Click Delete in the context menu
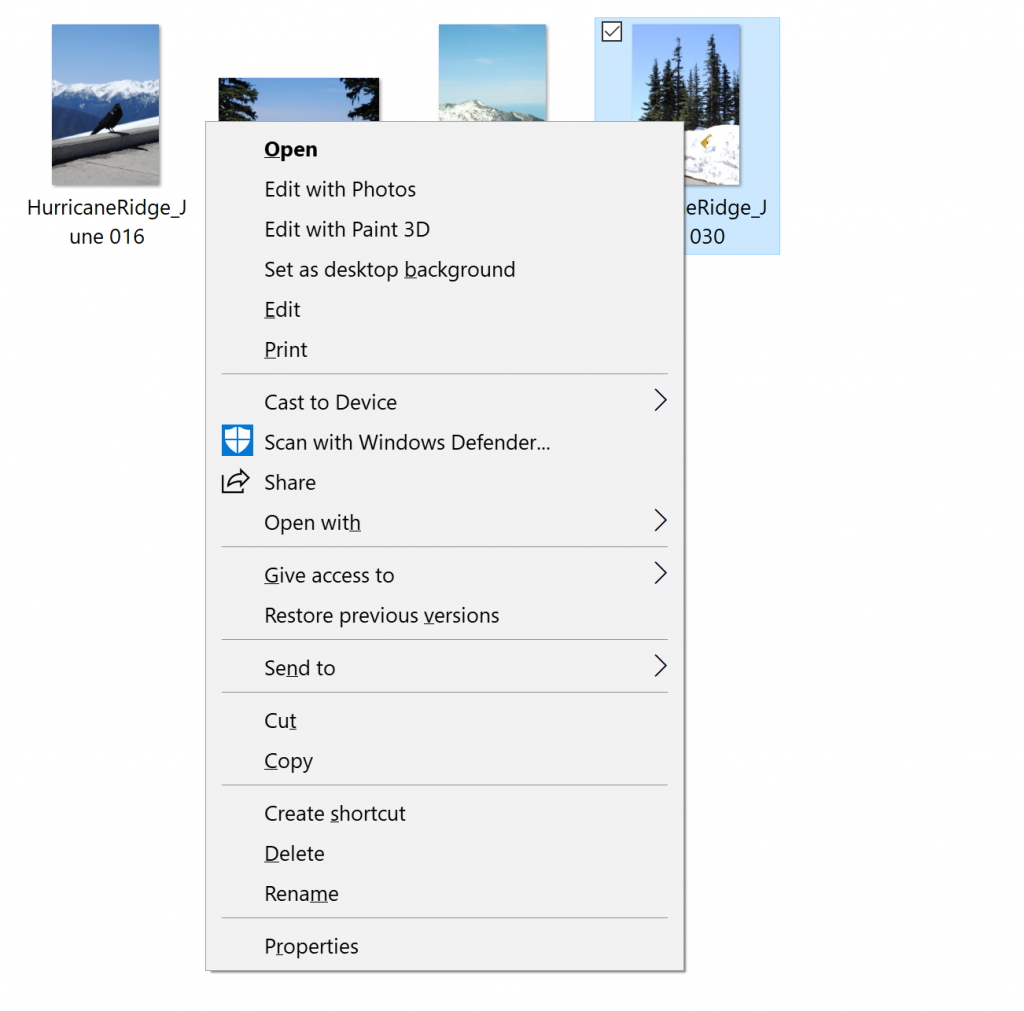The height and width of the screenshot is (1011, 1024). [294, 854]
